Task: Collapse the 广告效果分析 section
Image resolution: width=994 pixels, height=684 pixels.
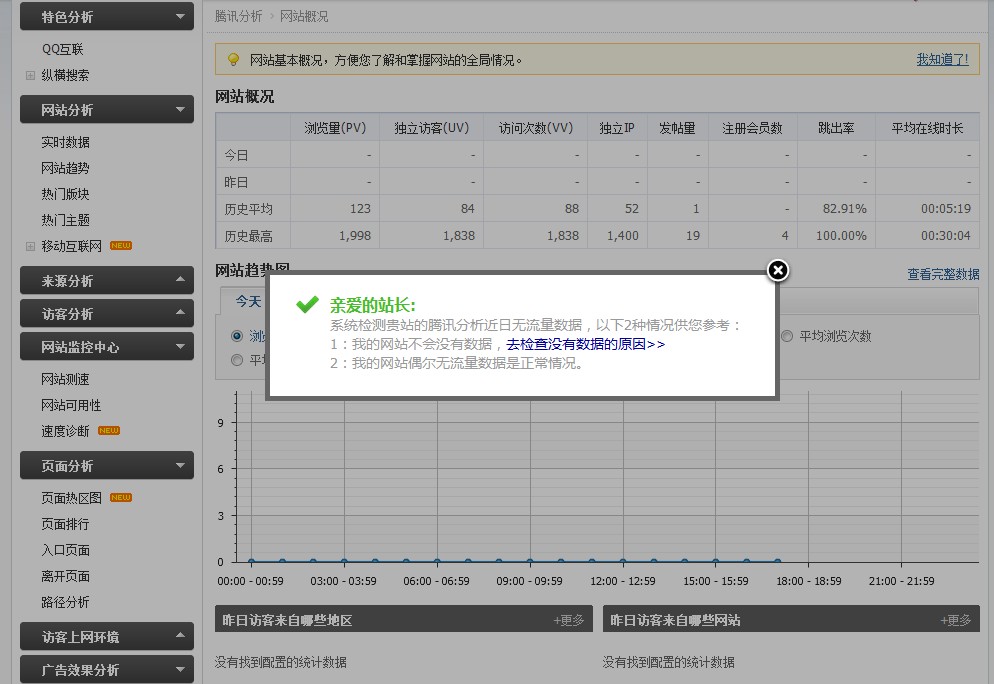Action: [x=106, y=669]
